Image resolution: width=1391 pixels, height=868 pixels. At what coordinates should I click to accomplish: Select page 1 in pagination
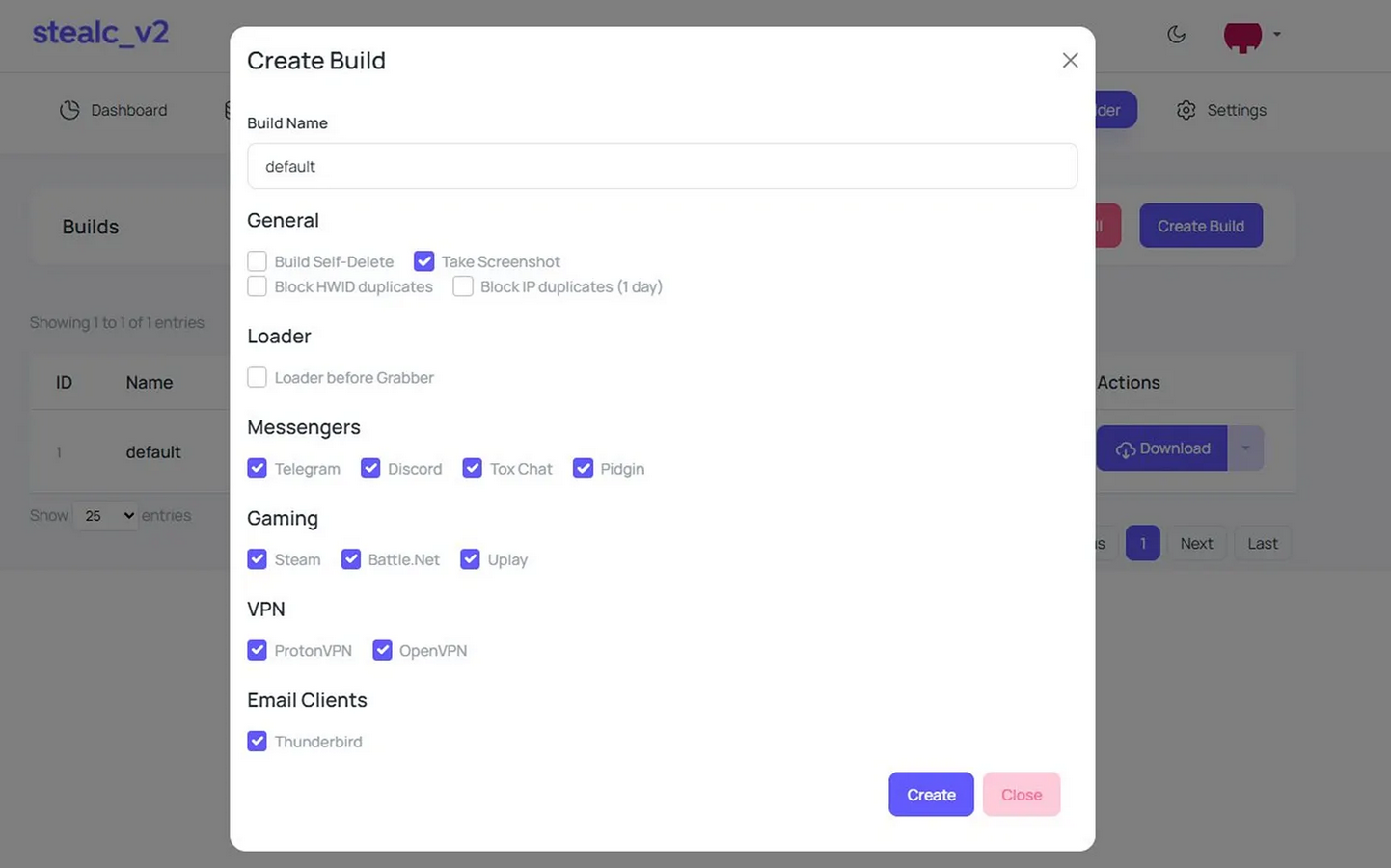tap(1143, 544)
